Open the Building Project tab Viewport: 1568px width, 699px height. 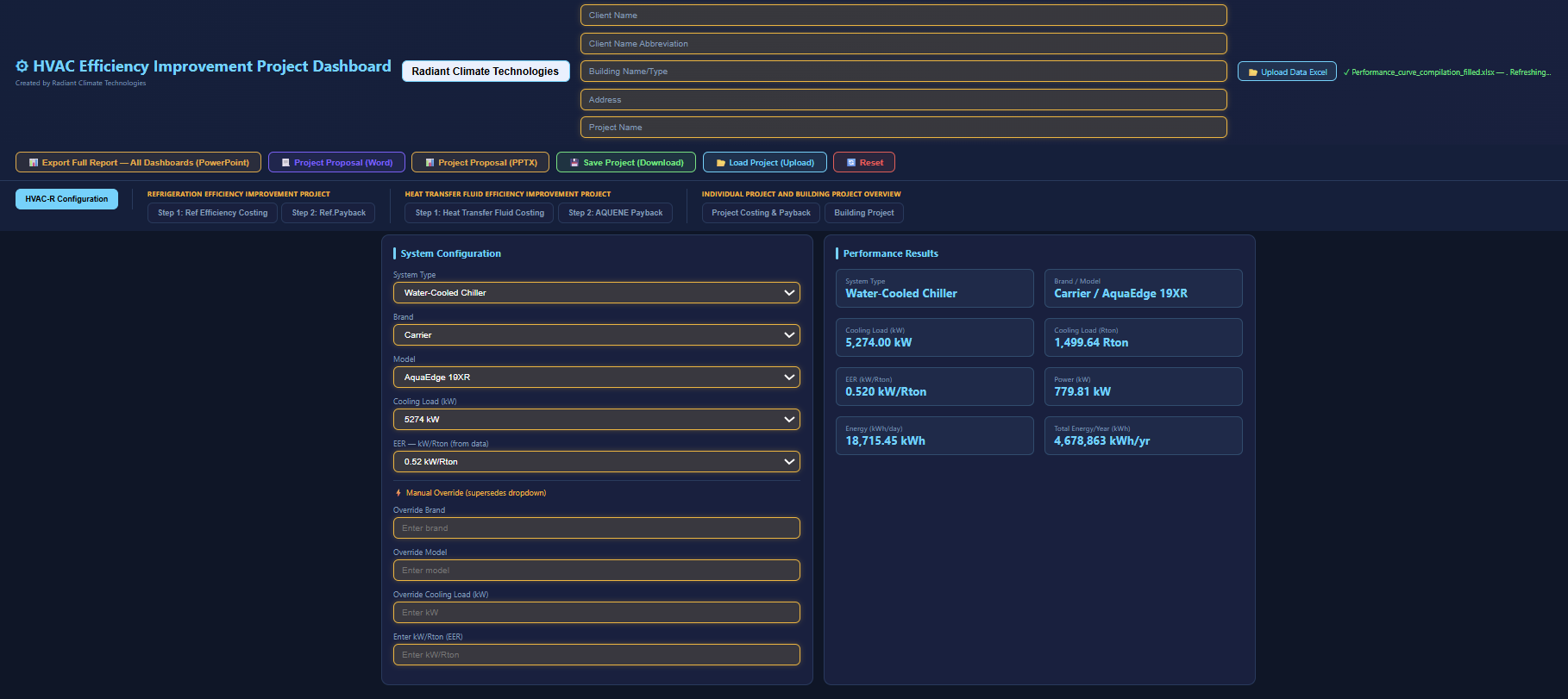tap(864, 213)
